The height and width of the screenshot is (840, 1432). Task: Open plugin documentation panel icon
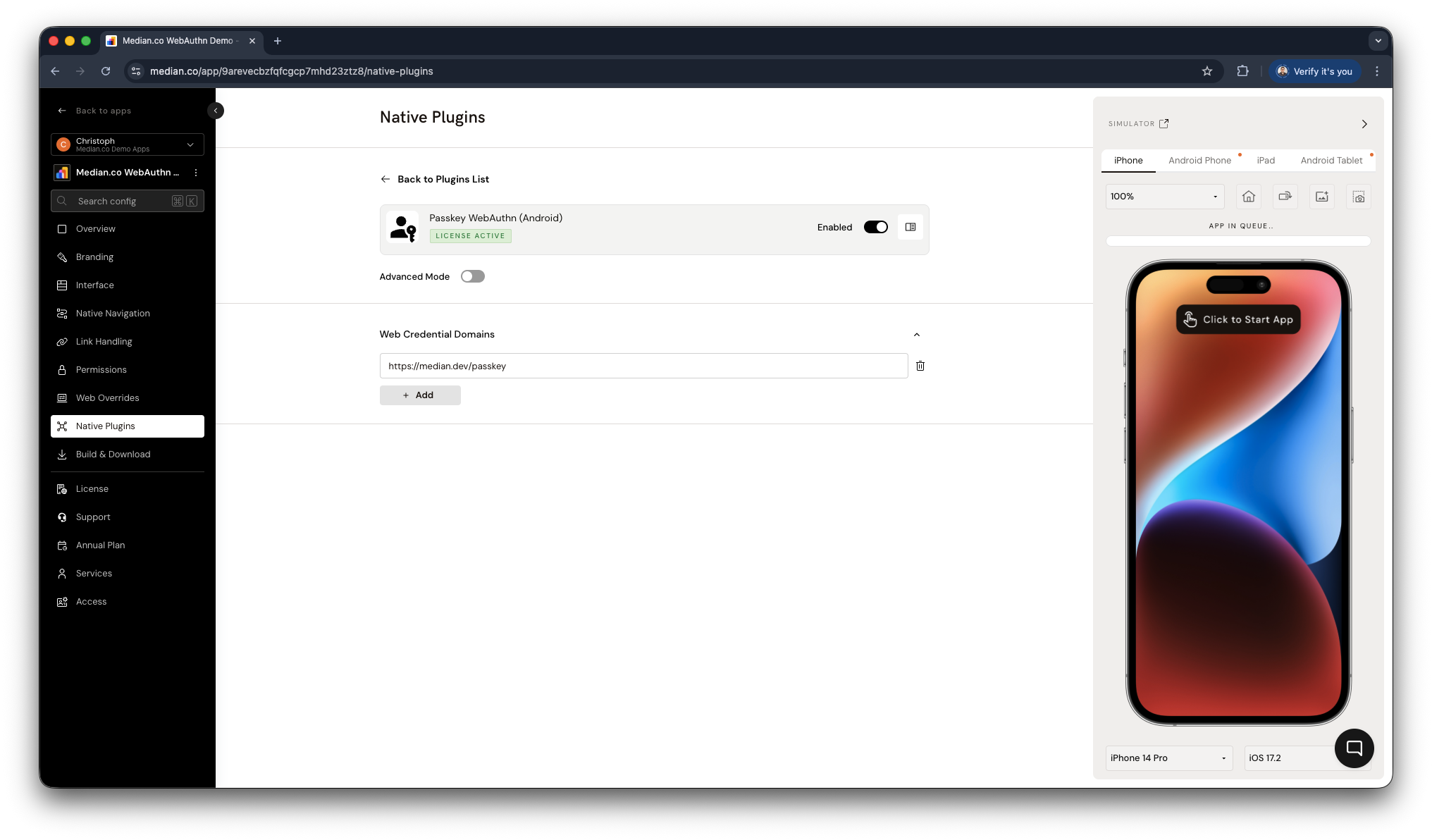click(910, 227)
